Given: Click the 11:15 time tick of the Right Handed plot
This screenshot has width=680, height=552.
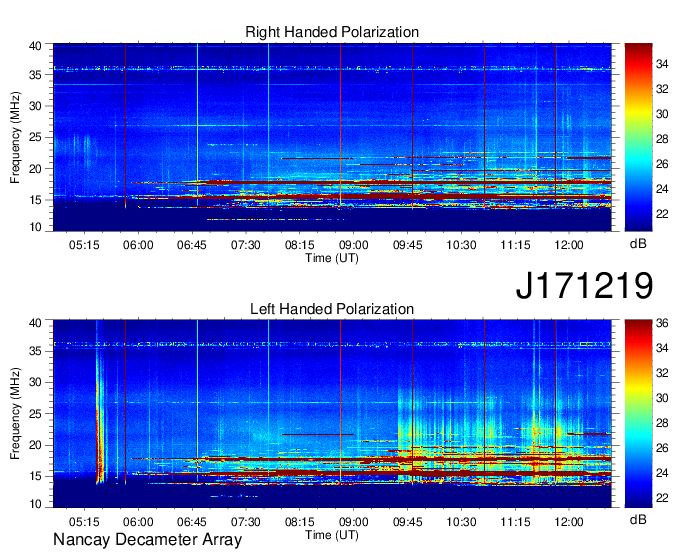Looking at the screenshot, I should pyautogui.click(x=515, y=245).
